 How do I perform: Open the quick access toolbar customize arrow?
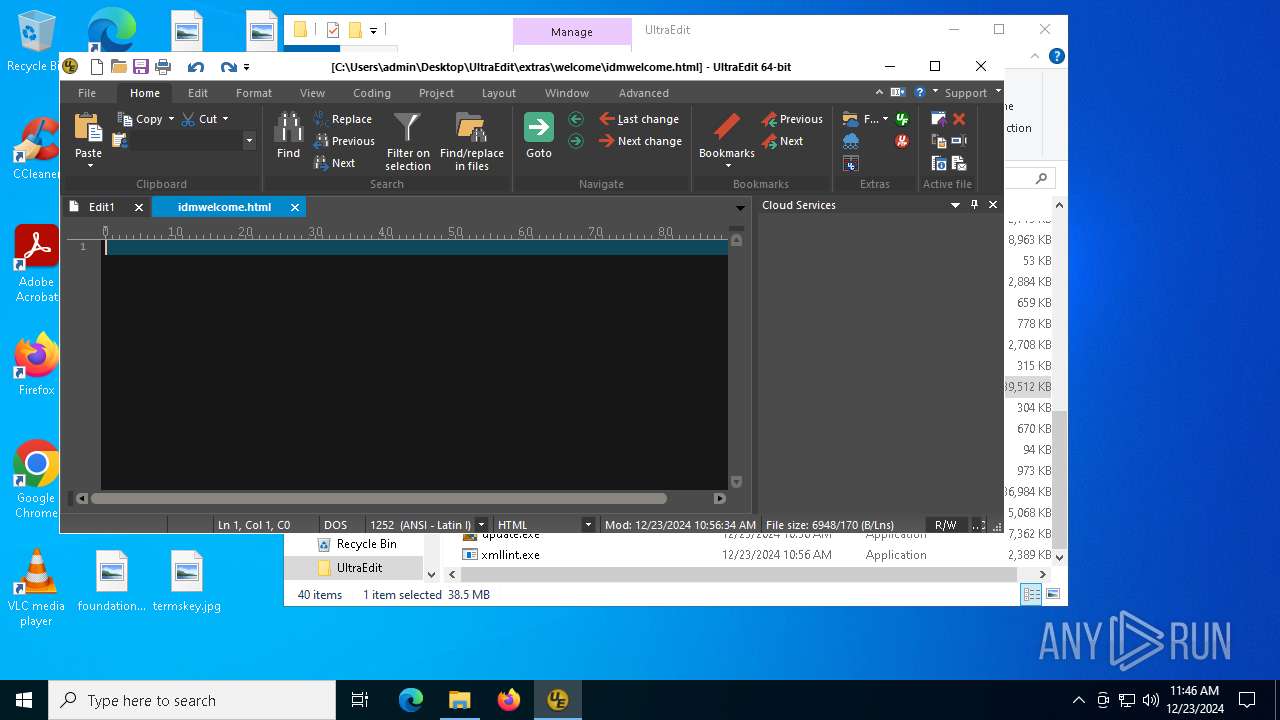[x=247, y=68]
